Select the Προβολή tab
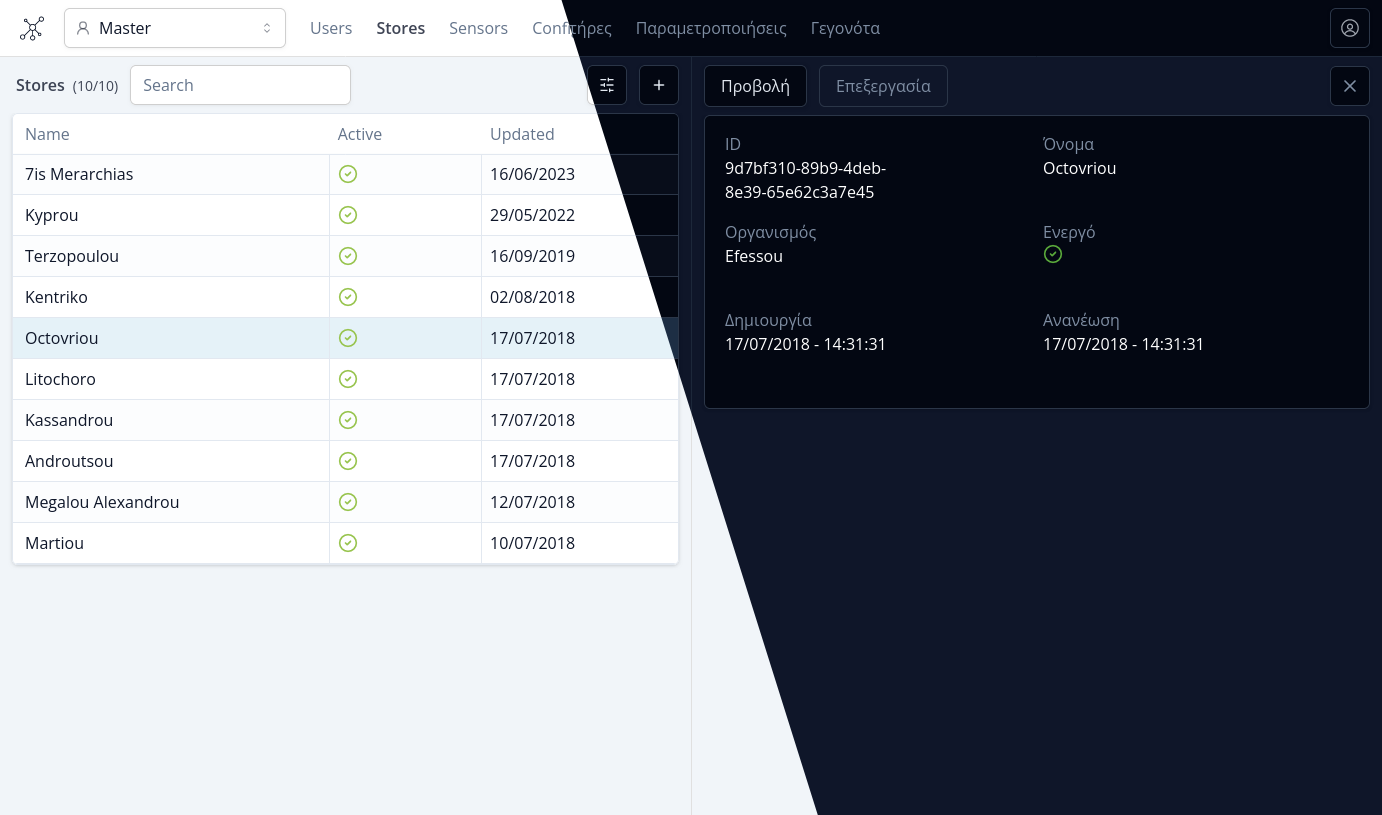Viewport: 1382px width, 815px height. tap(755, 86)
